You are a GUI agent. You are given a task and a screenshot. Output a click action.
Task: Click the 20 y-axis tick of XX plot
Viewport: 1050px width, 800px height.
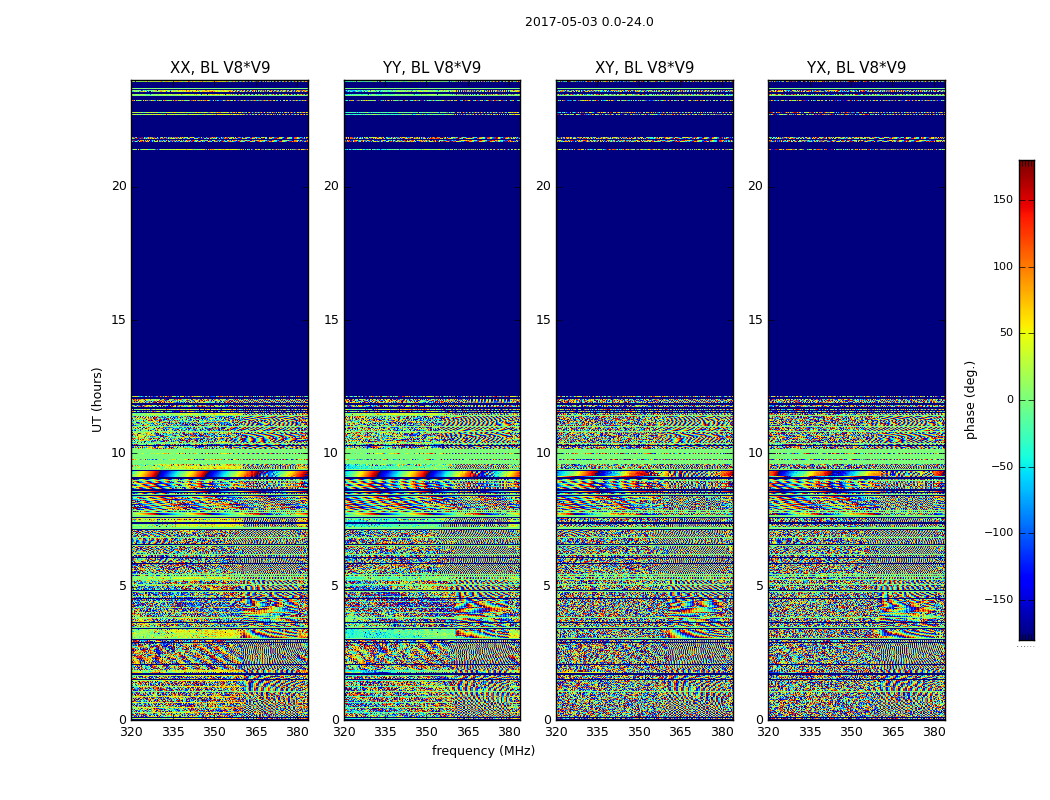[x=119, y=186]
